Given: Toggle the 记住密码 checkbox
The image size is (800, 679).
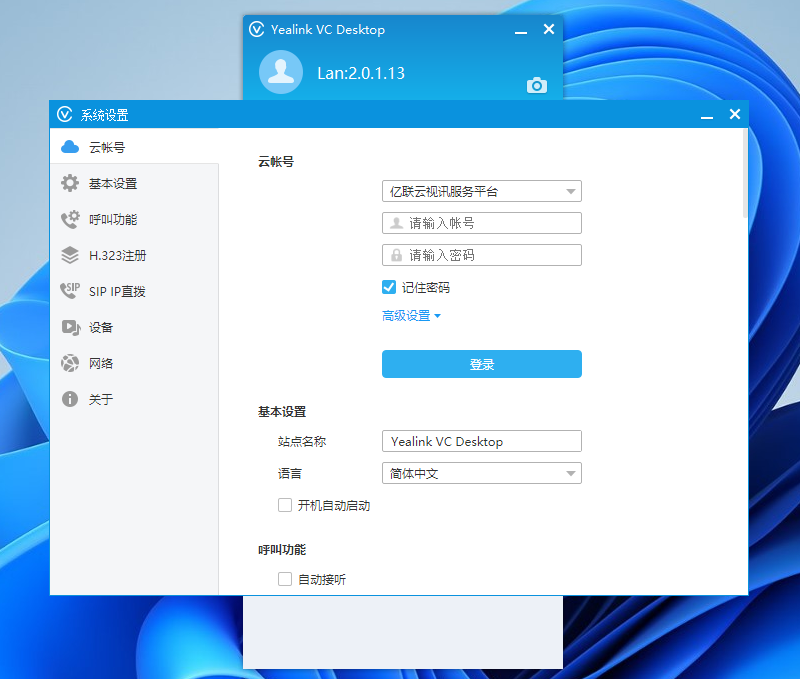Looking at the screenshot, I should pos(389,287).
